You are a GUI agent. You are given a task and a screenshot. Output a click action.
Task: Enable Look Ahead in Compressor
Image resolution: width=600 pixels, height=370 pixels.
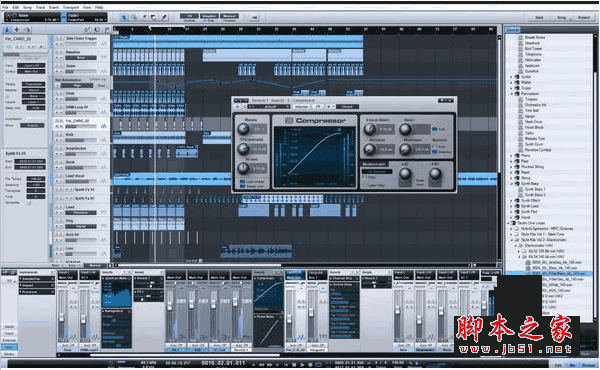coord(242,181)
